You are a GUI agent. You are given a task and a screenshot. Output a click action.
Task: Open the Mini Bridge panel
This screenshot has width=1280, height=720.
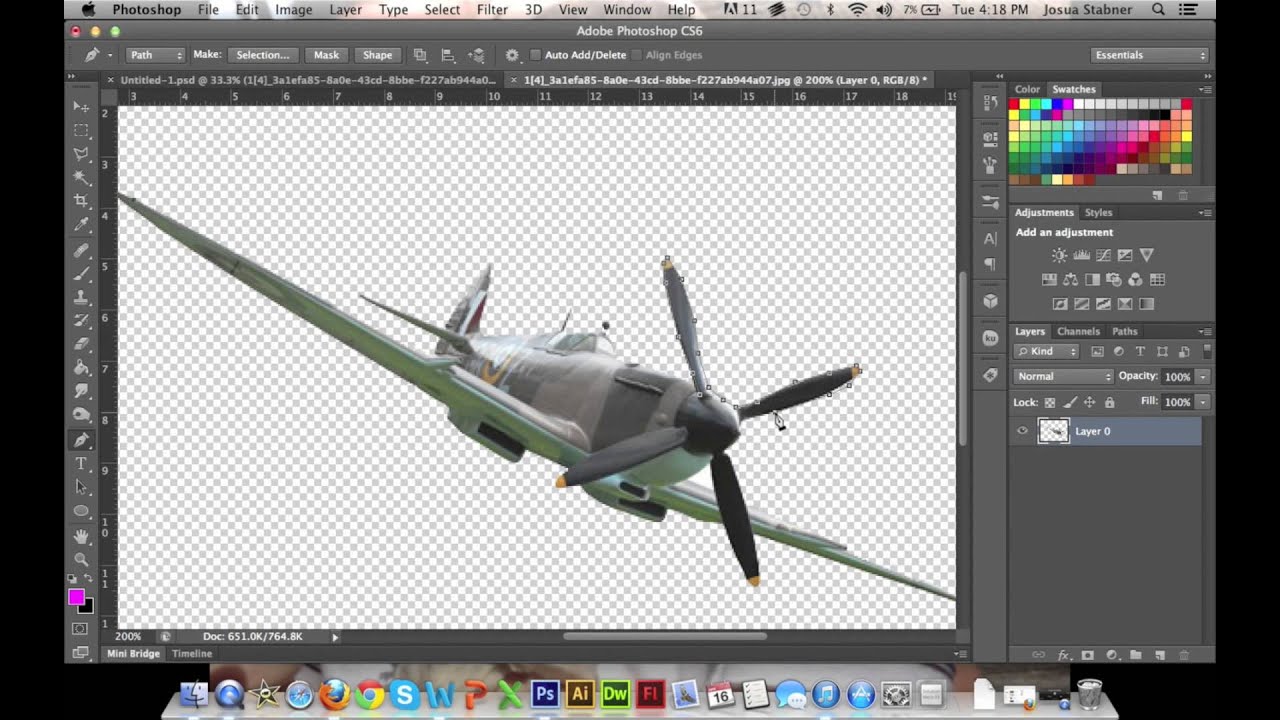pos(133,653)
